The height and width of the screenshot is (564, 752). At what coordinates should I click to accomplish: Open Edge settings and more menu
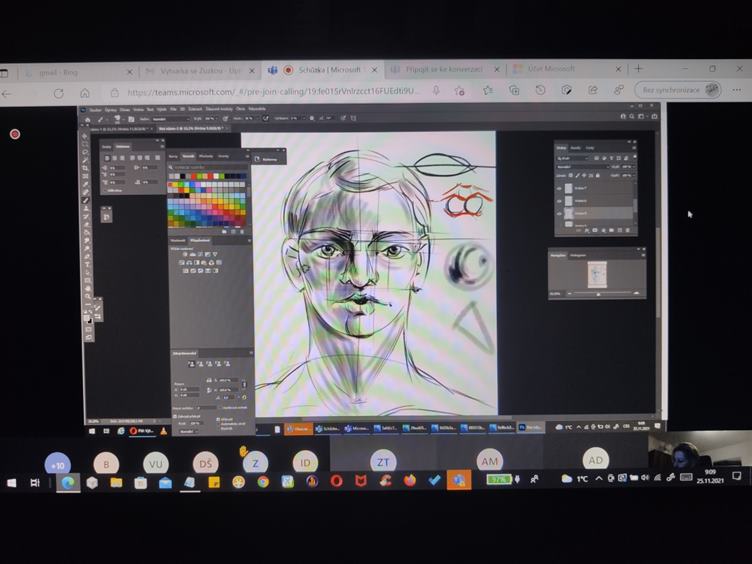tap(737, 91)
